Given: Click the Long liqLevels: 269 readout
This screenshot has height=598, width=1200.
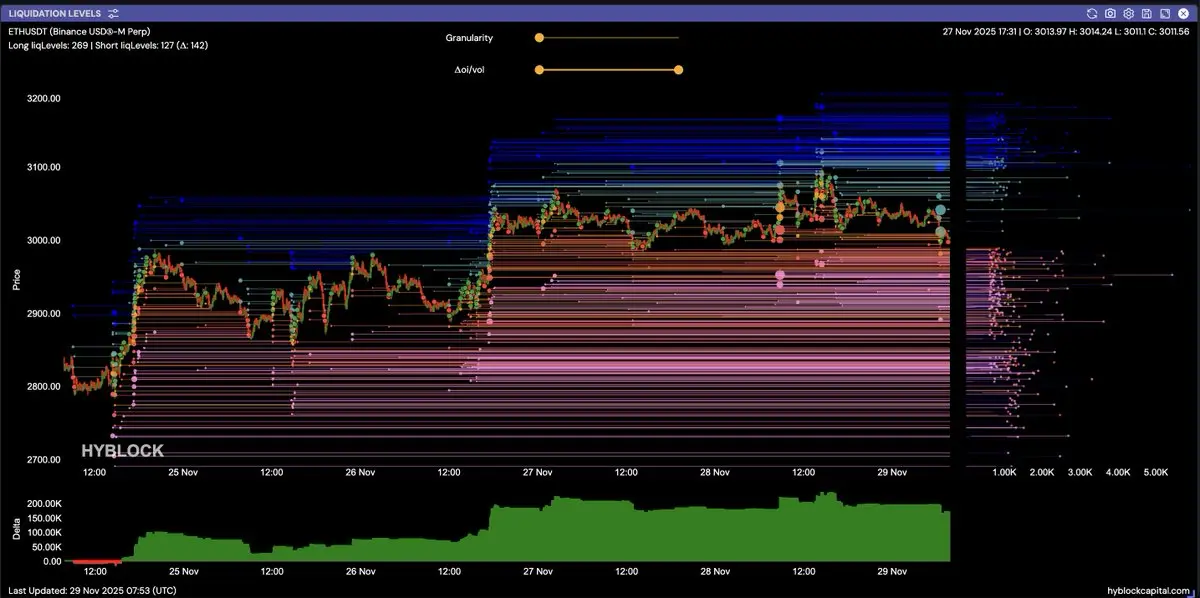Looking at the screenshot, I should [x=47, y=46].
